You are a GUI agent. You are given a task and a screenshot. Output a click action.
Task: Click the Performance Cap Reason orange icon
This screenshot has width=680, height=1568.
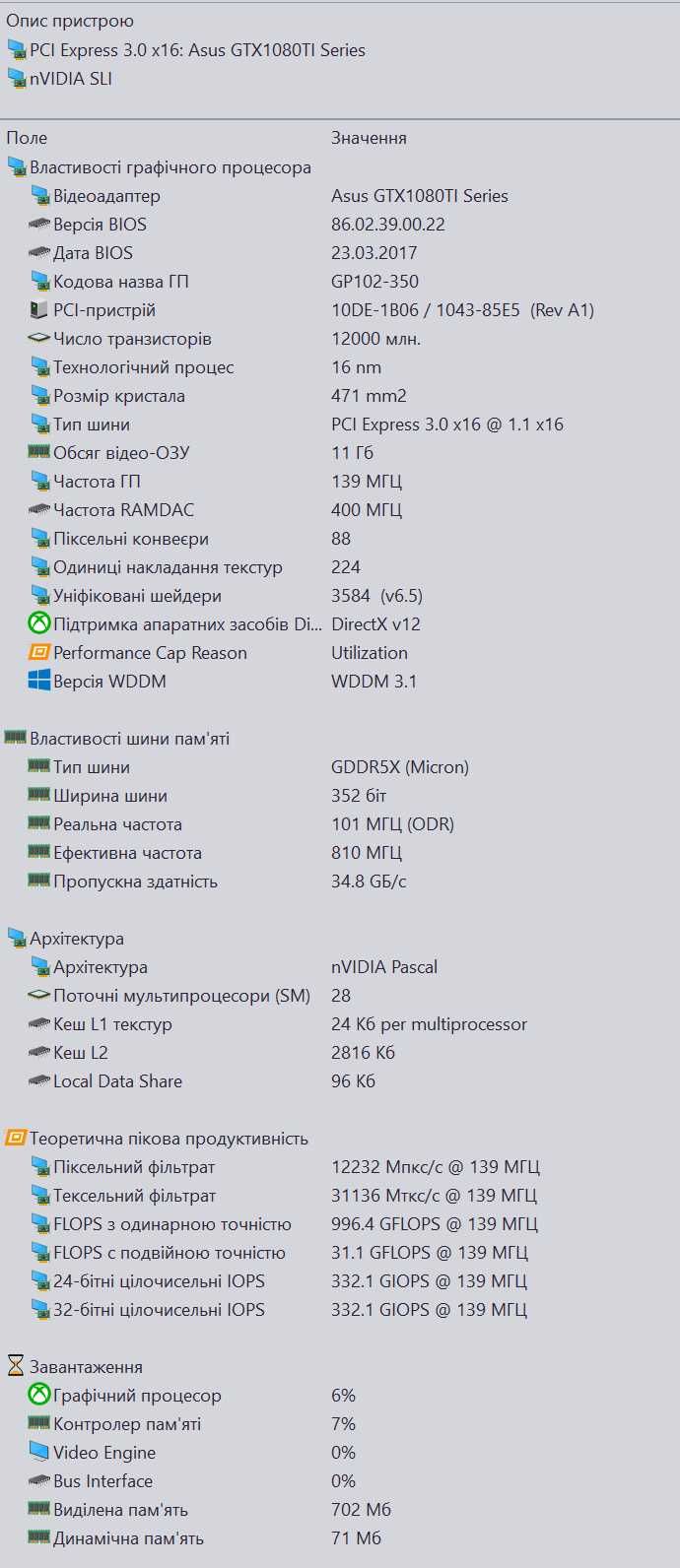pos(39,652)
